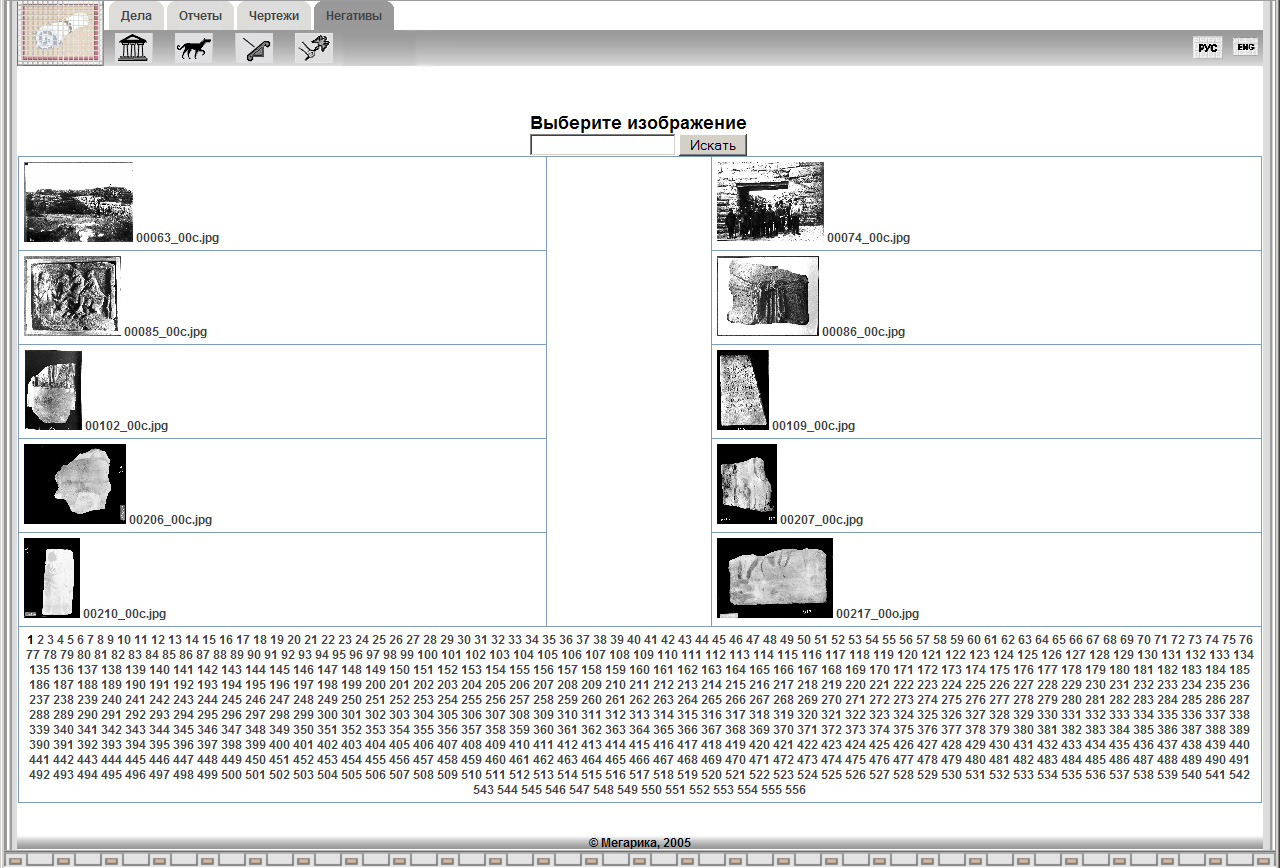Click the hand holding plant icon
The width and height of the screenshot is (1280, 868).
313,48
